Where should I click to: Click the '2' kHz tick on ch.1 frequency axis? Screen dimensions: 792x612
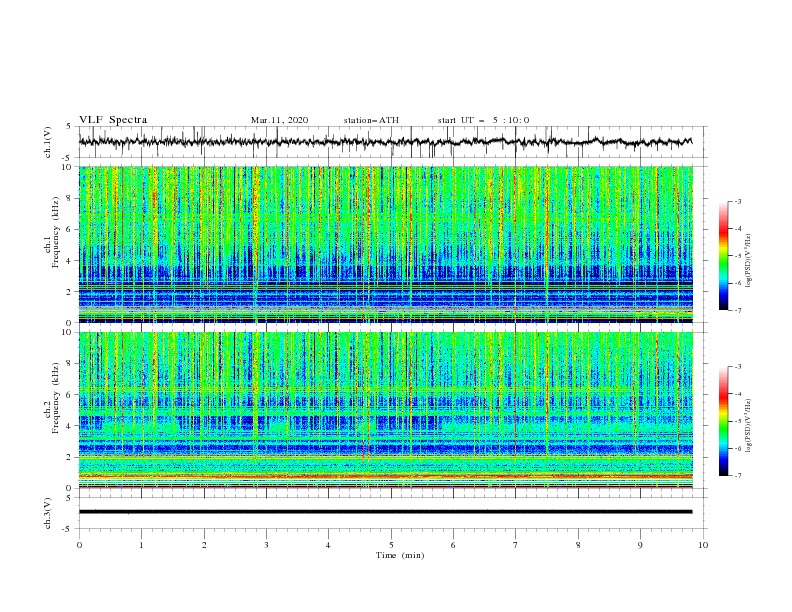(x=69, y=292)
